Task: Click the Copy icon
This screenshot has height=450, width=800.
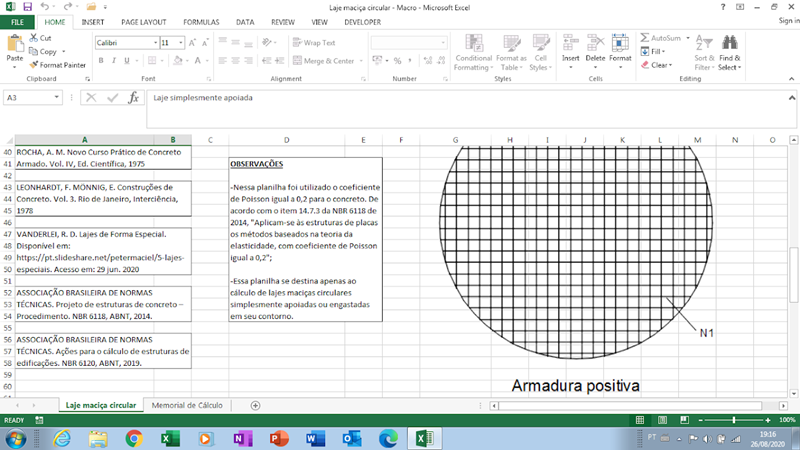Action: click(34, 52)
